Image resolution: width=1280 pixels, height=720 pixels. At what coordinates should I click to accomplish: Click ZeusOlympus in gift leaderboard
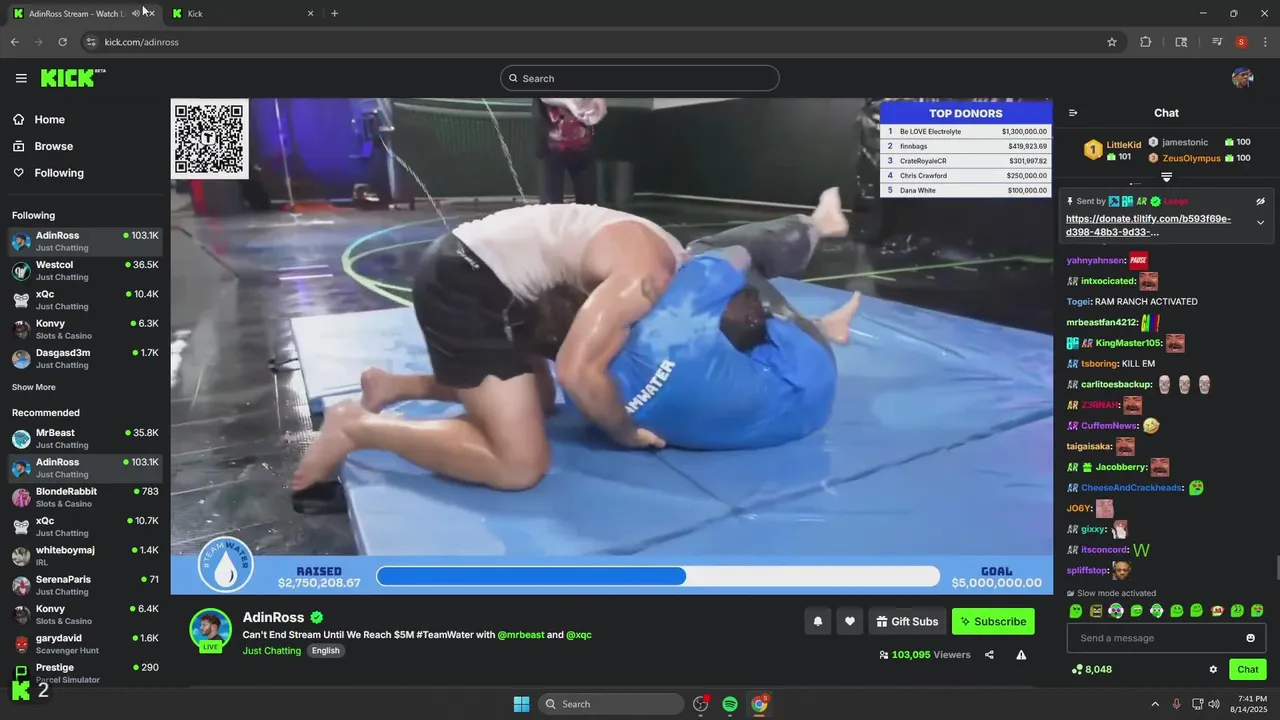(x=1192, y=158)
